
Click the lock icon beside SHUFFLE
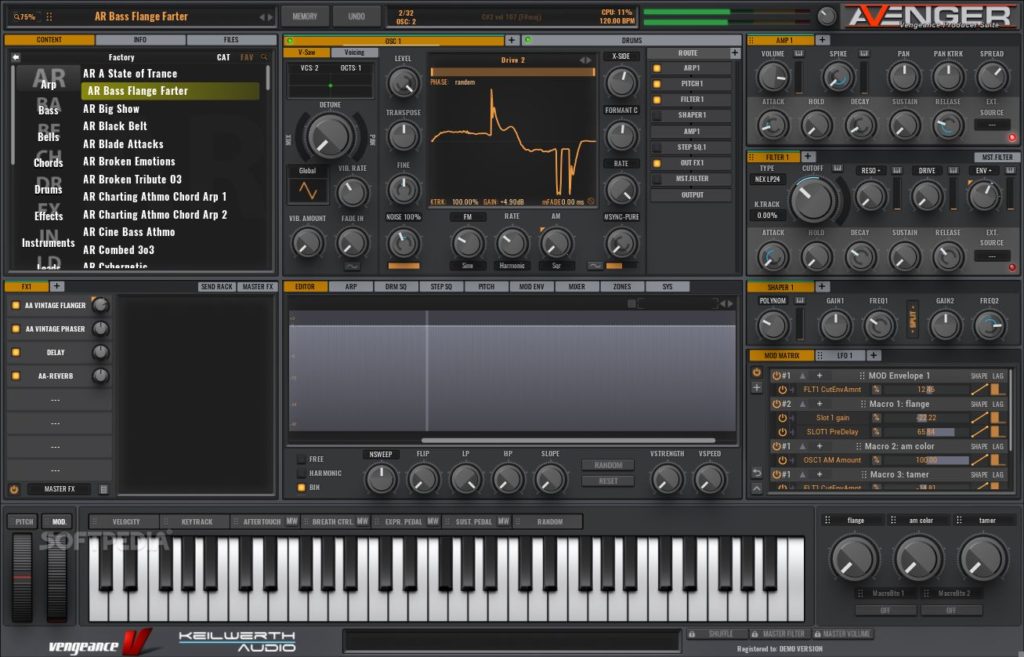[x=692, y=634]
